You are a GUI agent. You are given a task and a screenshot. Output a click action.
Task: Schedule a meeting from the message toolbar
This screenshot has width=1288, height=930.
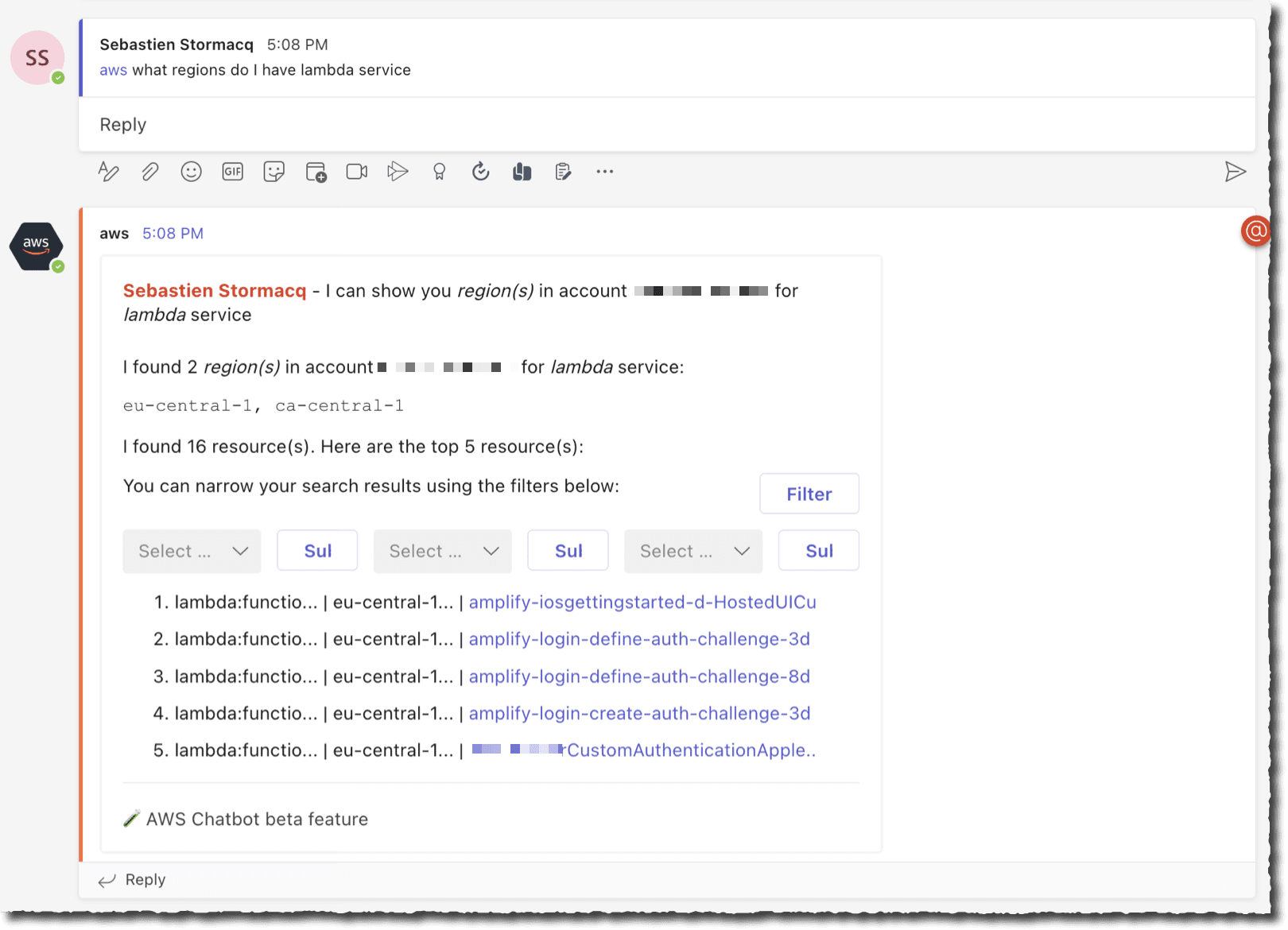(x=316, y=171)
